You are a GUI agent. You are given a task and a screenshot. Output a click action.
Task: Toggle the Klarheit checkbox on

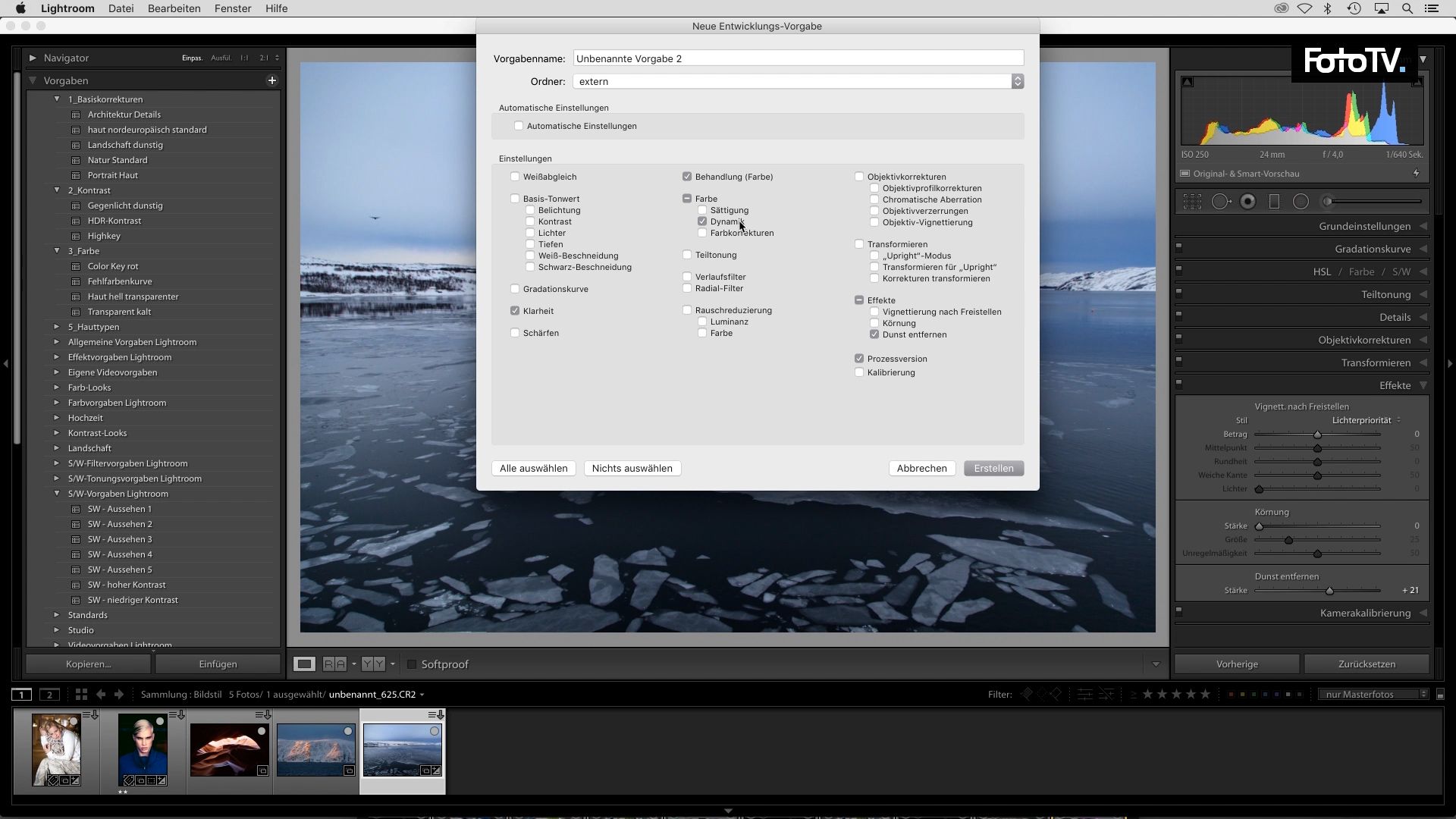coord(516,310)
